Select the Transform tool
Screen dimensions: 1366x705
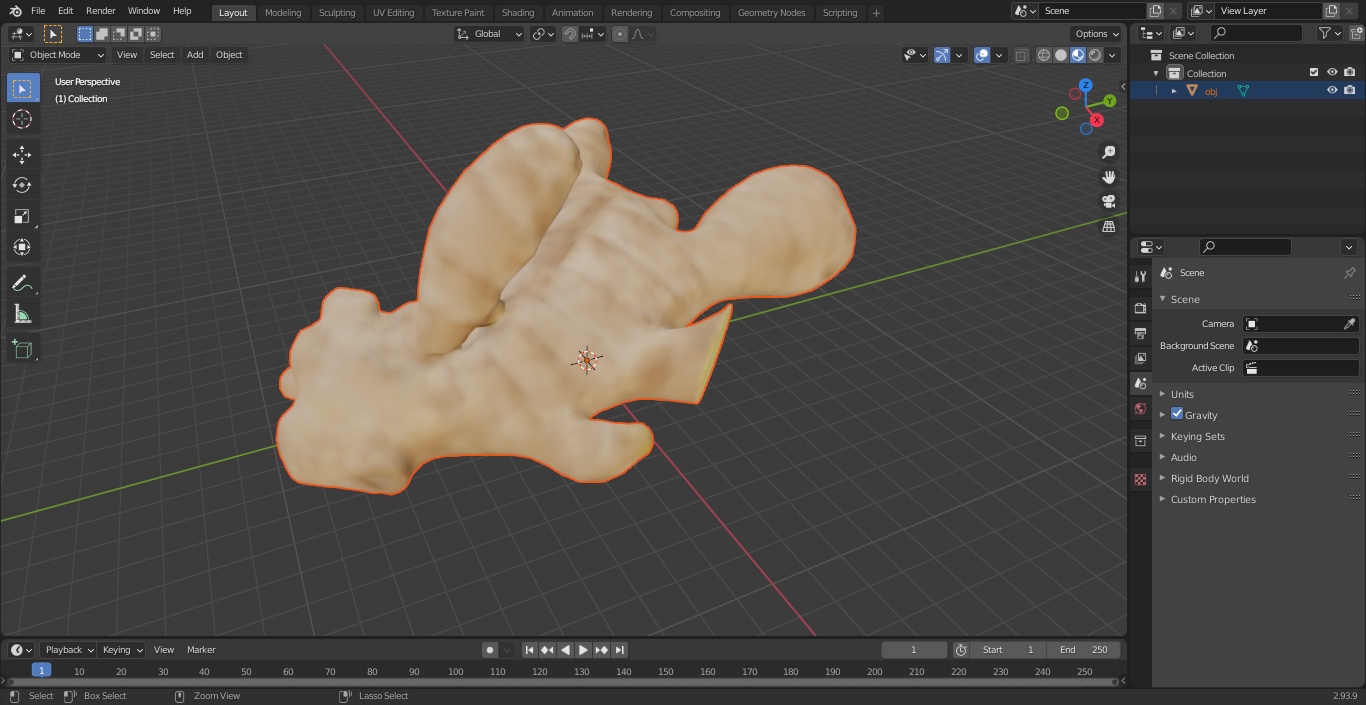pos(22,247)
